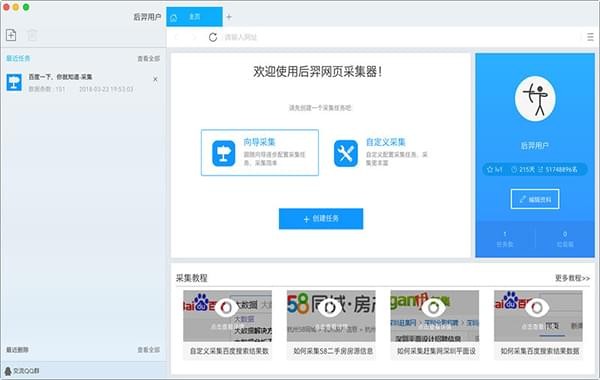Click the QQ penguin icon at bottom left
600x380 pixels.
coord(8,370)
